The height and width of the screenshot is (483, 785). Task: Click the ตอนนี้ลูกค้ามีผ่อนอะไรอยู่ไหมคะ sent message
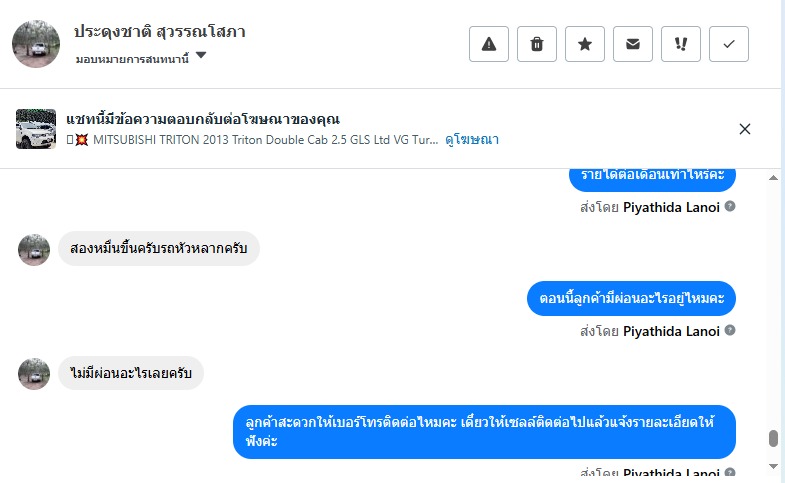point(631,298)
